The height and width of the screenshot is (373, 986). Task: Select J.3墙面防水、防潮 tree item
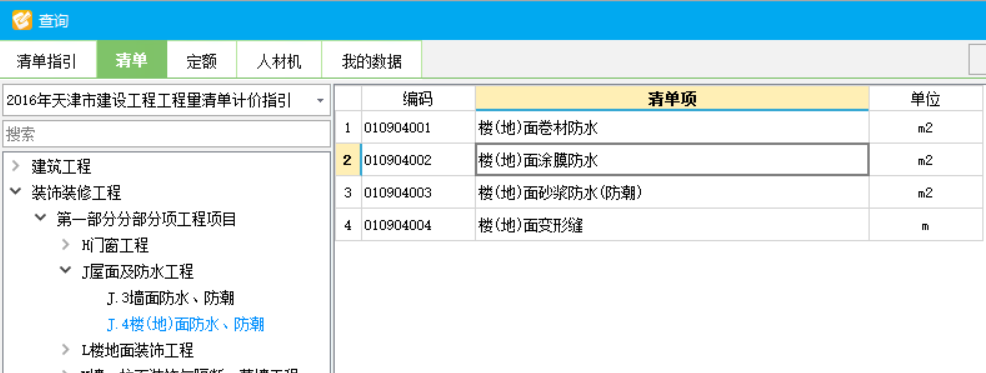coord(170,298)
